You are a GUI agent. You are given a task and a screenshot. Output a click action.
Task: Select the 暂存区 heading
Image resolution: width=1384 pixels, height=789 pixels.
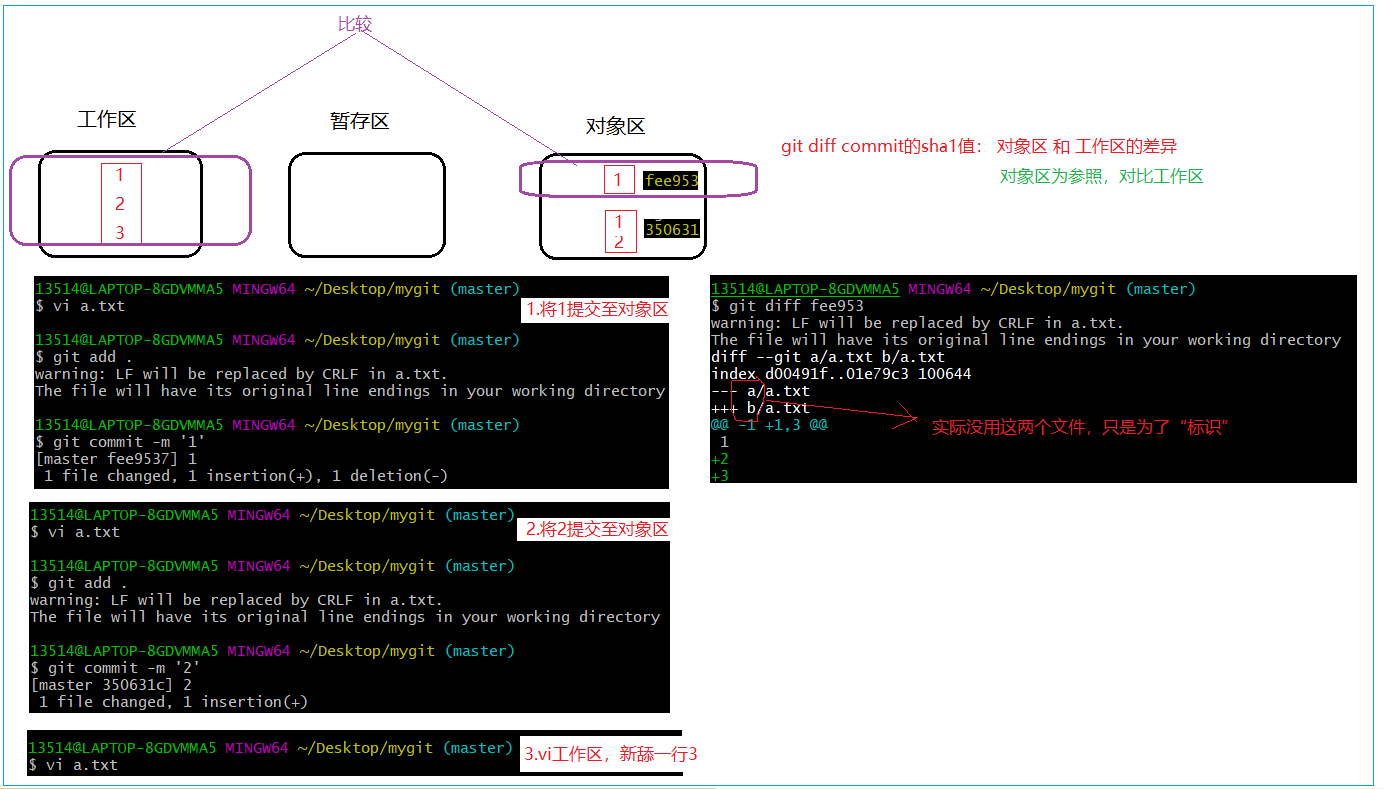[x=359, y=122]
